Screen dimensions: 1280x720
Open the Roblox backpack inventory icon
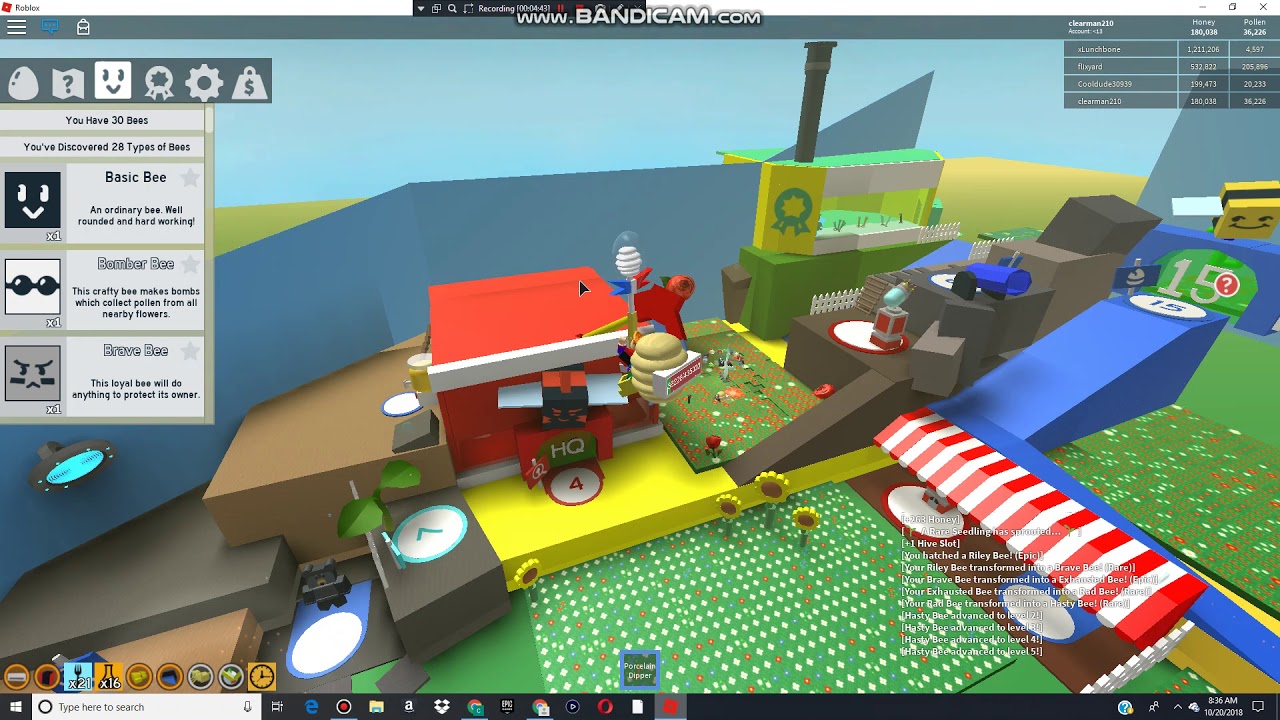click(x=83, y=27)
